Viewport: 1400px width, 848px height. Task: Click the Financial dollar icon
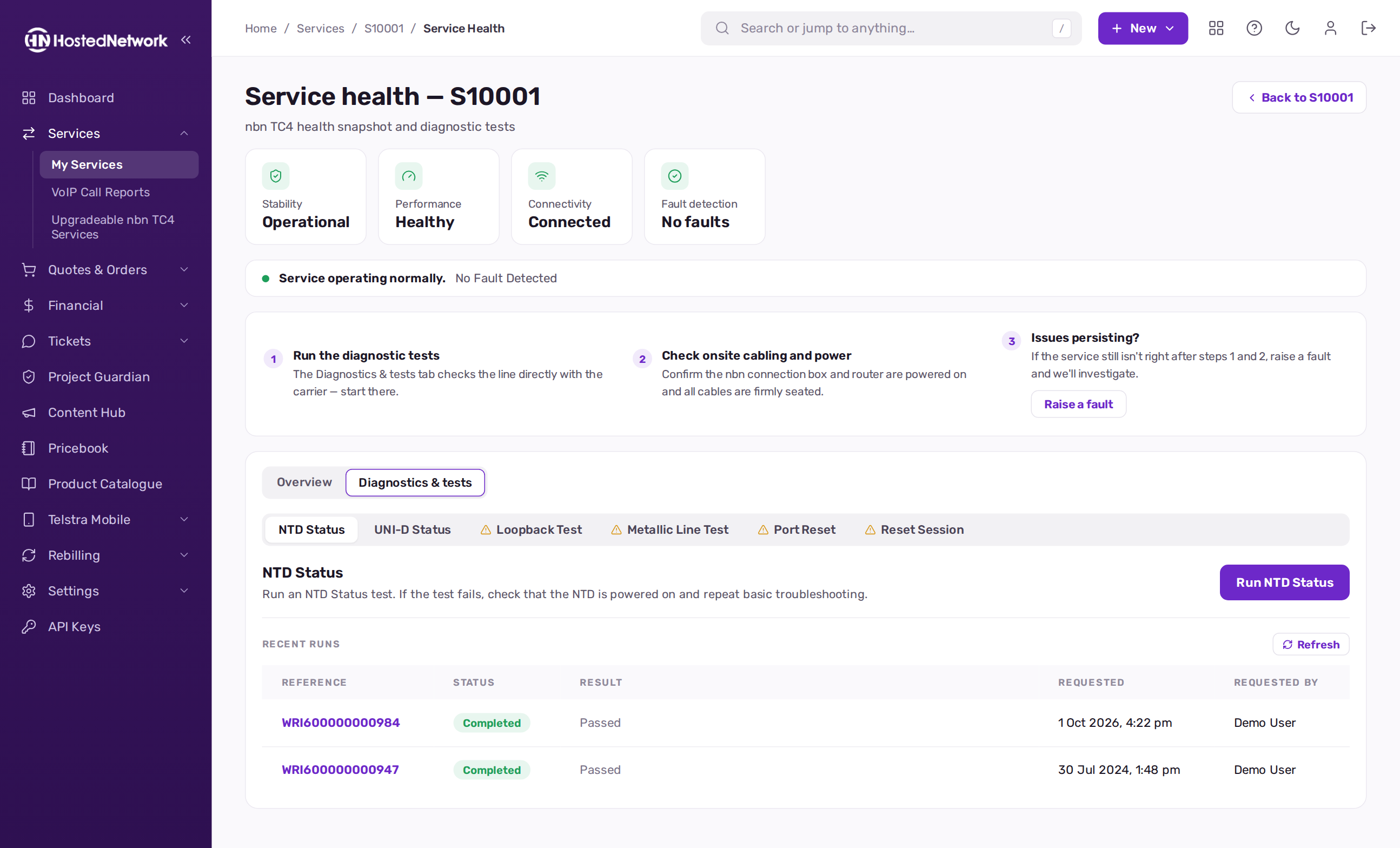[x=29, y=306]
